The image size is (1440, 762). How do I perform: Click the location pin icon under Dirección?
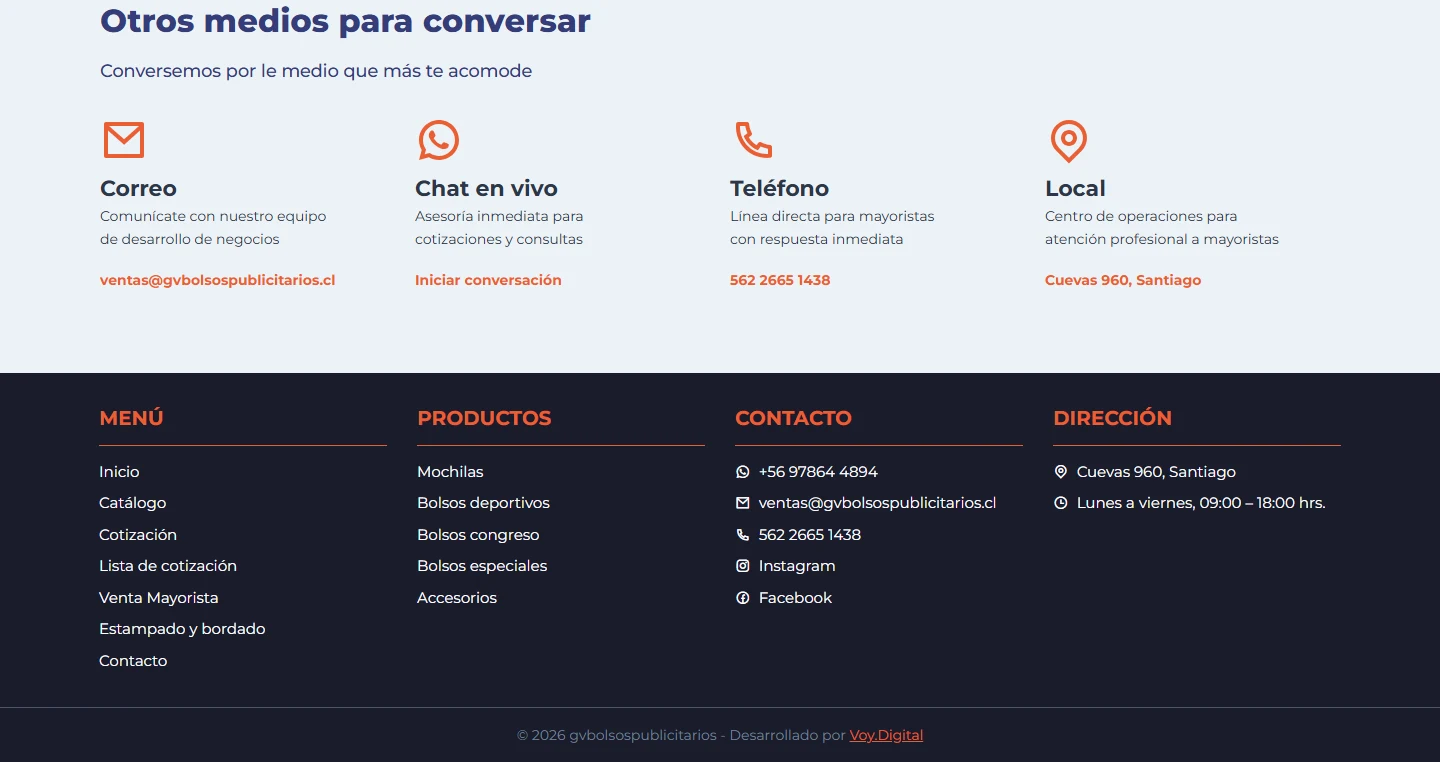coord(1060,472)
